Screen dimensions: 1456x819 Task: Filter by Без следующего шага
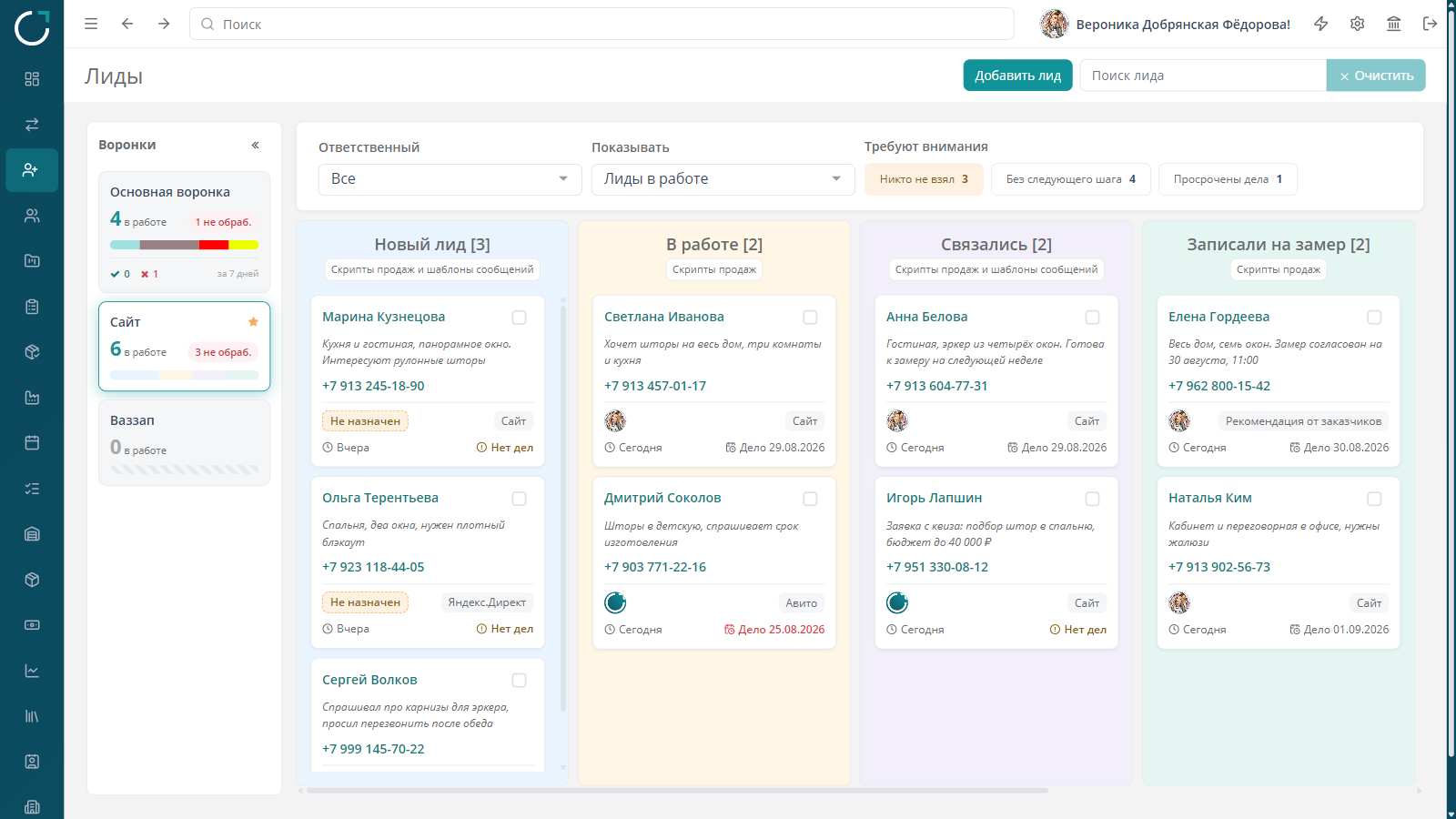[x=1071, y=179]
